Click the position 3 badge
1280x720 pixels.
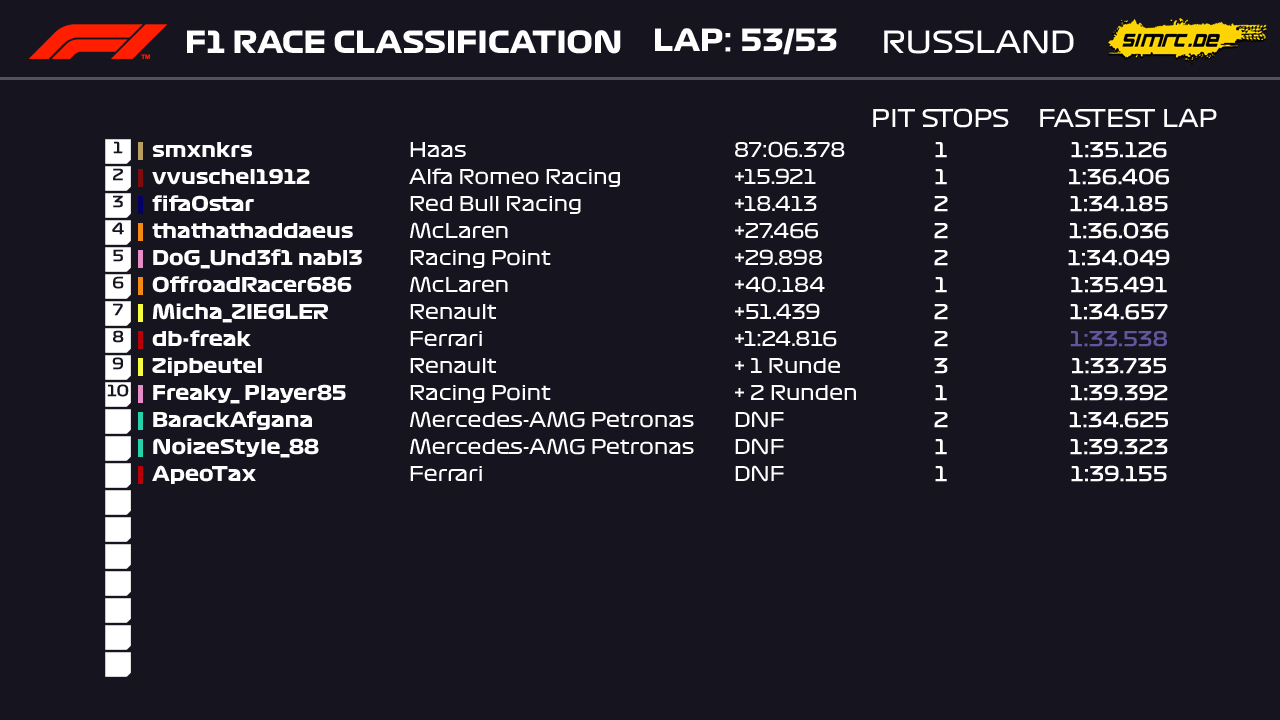117,204
